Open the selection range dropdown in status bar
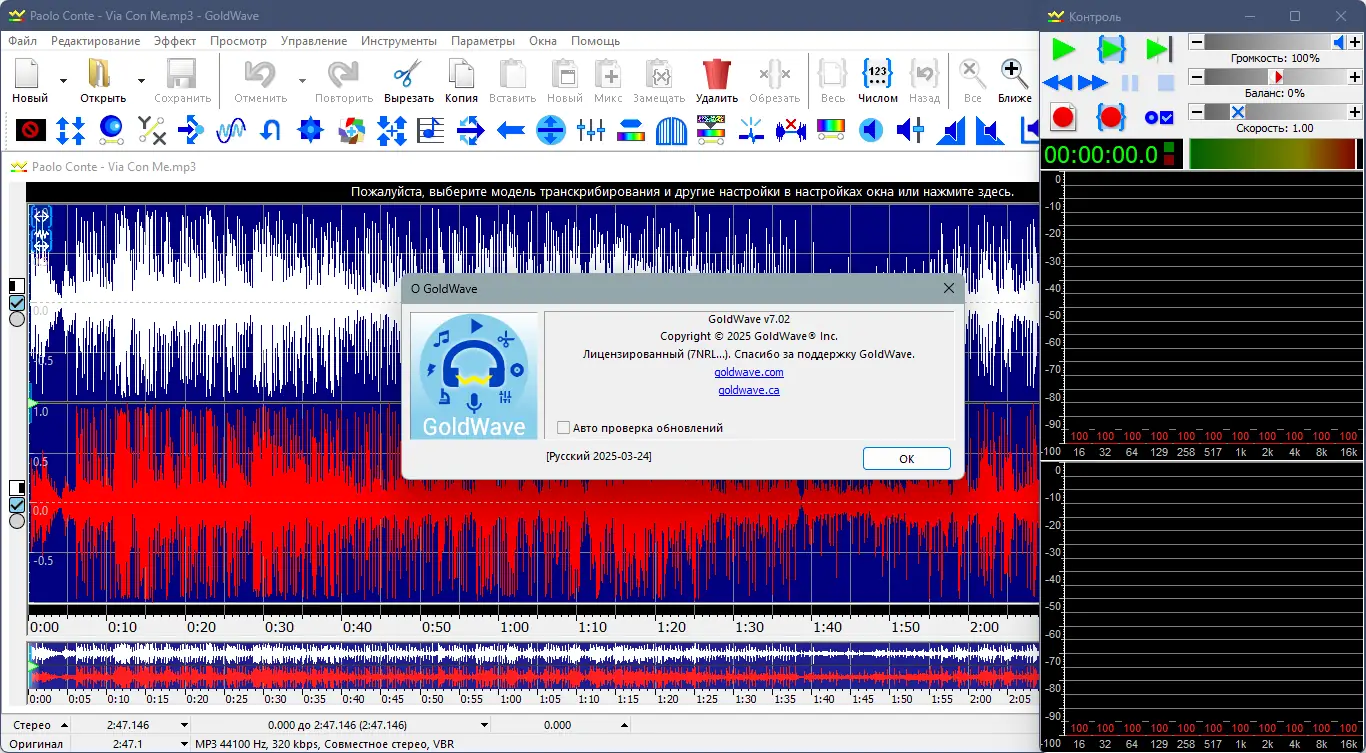Screen dimensions: 1366x753 click(x=484, y=725)
